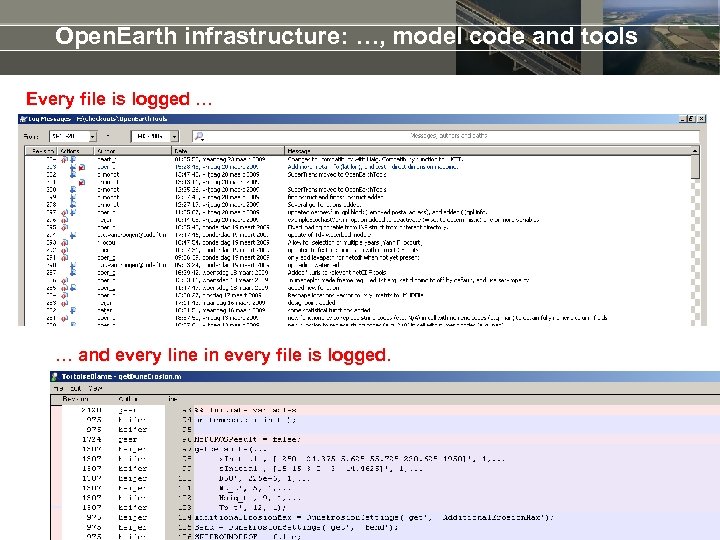Open the Edit menu in TortoiseBlame
Screen dimensions: 720x540
[x=76, y=388]
